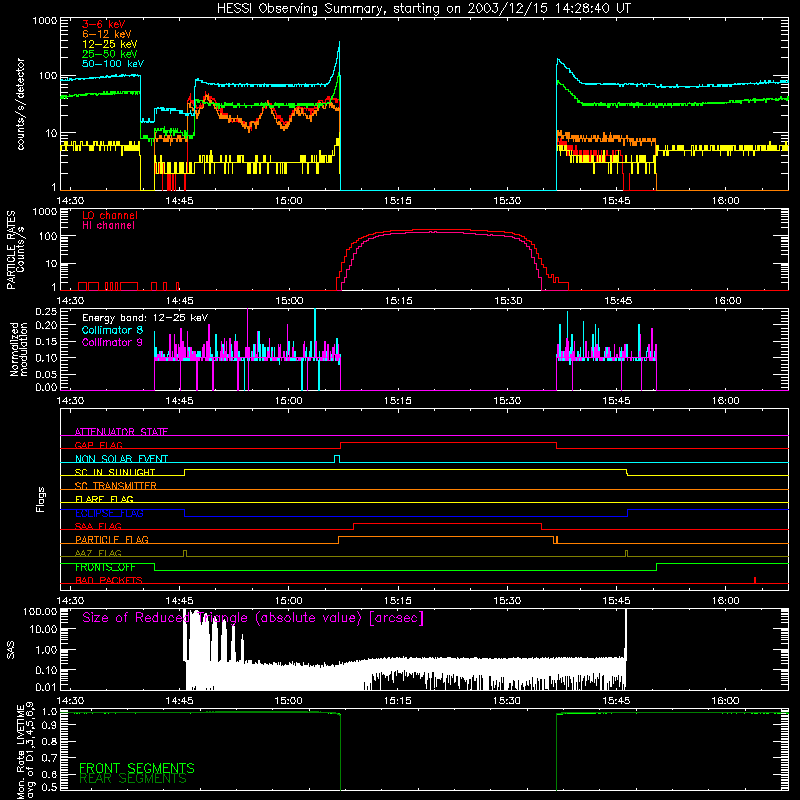The image size is (800, 800).
Task: Click the SC_TRANSMITTER flag label
Action: tap(115, 486)
